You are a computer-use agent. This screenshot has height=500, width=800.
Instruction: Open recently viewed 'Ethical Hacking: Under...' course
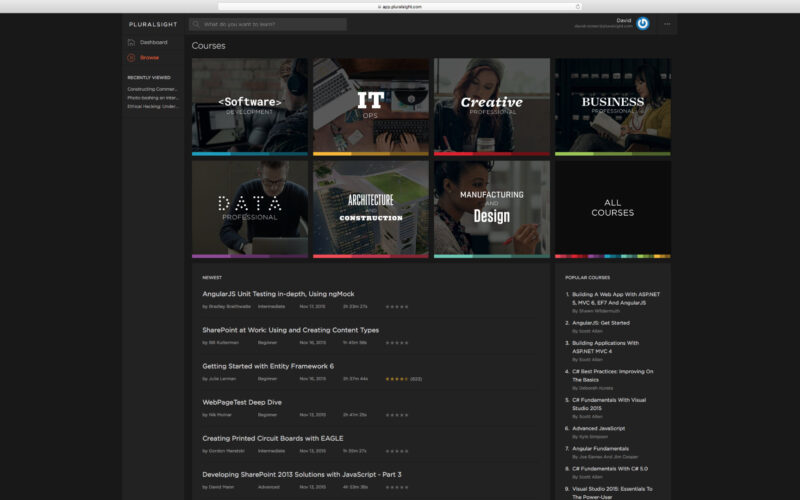point(153,106)
